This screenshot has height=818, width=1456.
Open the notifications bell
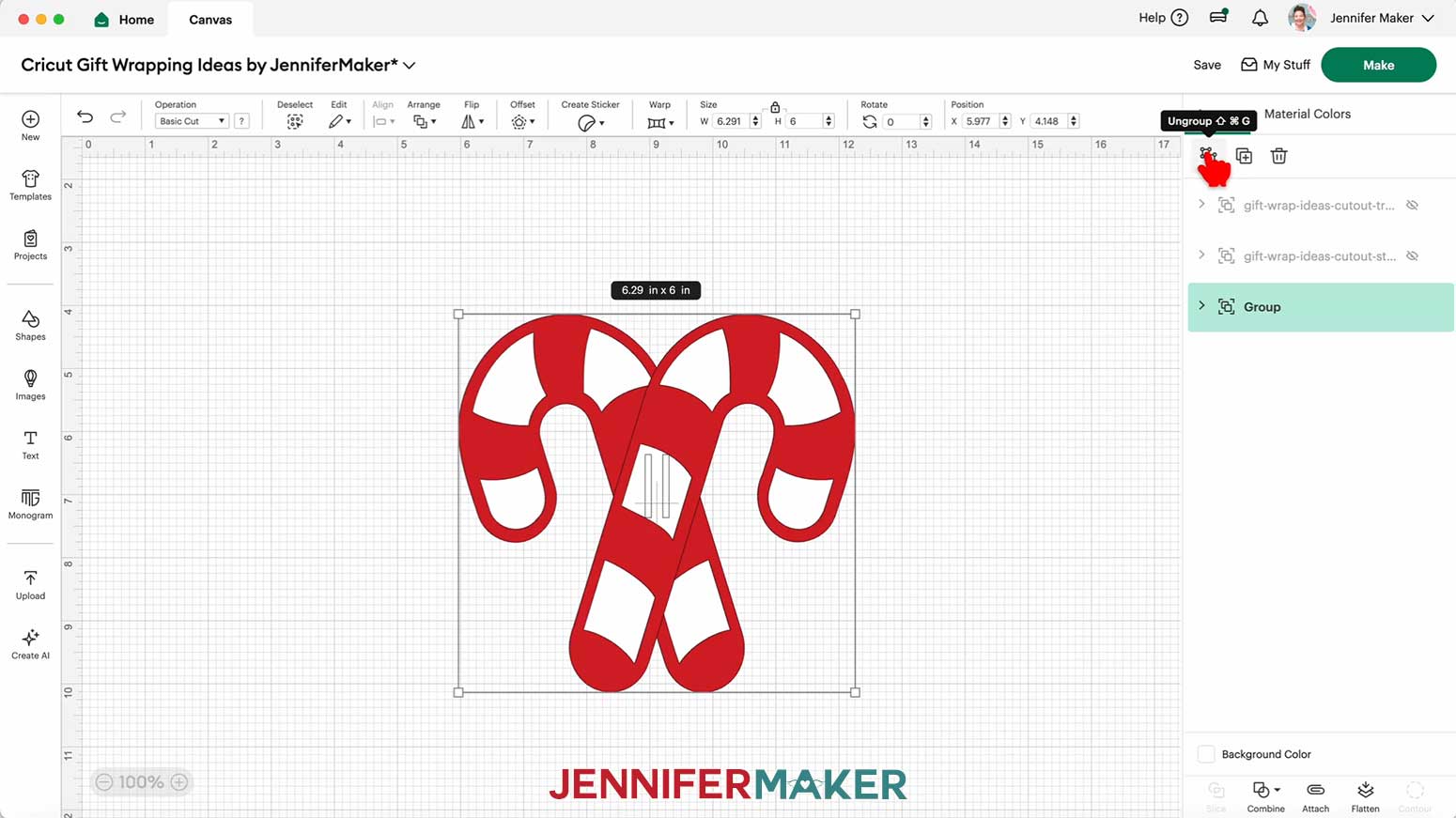coord(1260,18)
